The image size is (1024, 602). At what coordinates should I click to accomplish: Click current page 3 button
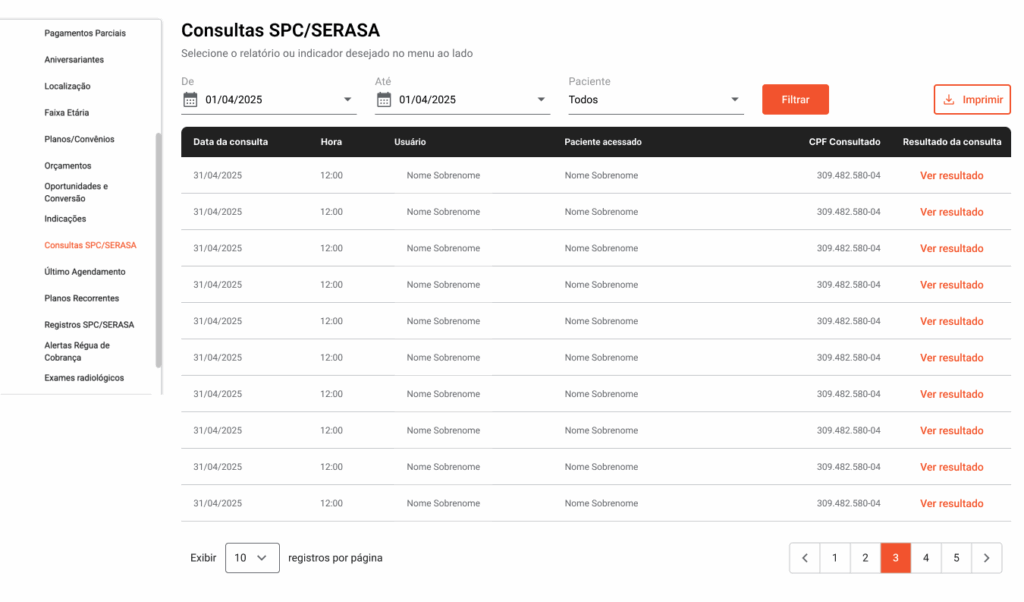coord(895,558)
